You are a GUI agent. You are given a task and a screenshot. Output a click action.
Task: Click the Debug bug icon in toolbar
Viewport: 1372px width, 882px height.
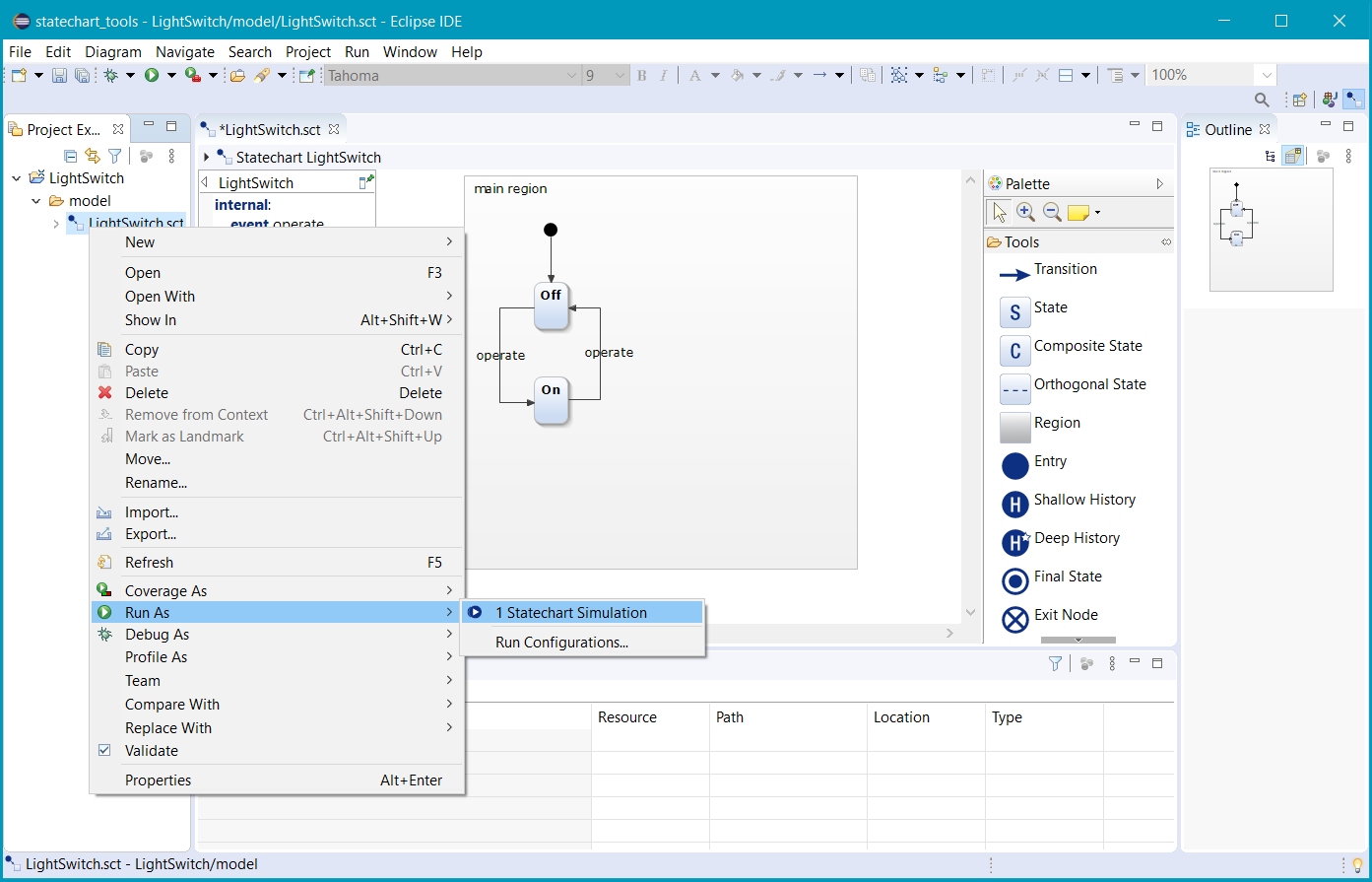tap(111, 75)
